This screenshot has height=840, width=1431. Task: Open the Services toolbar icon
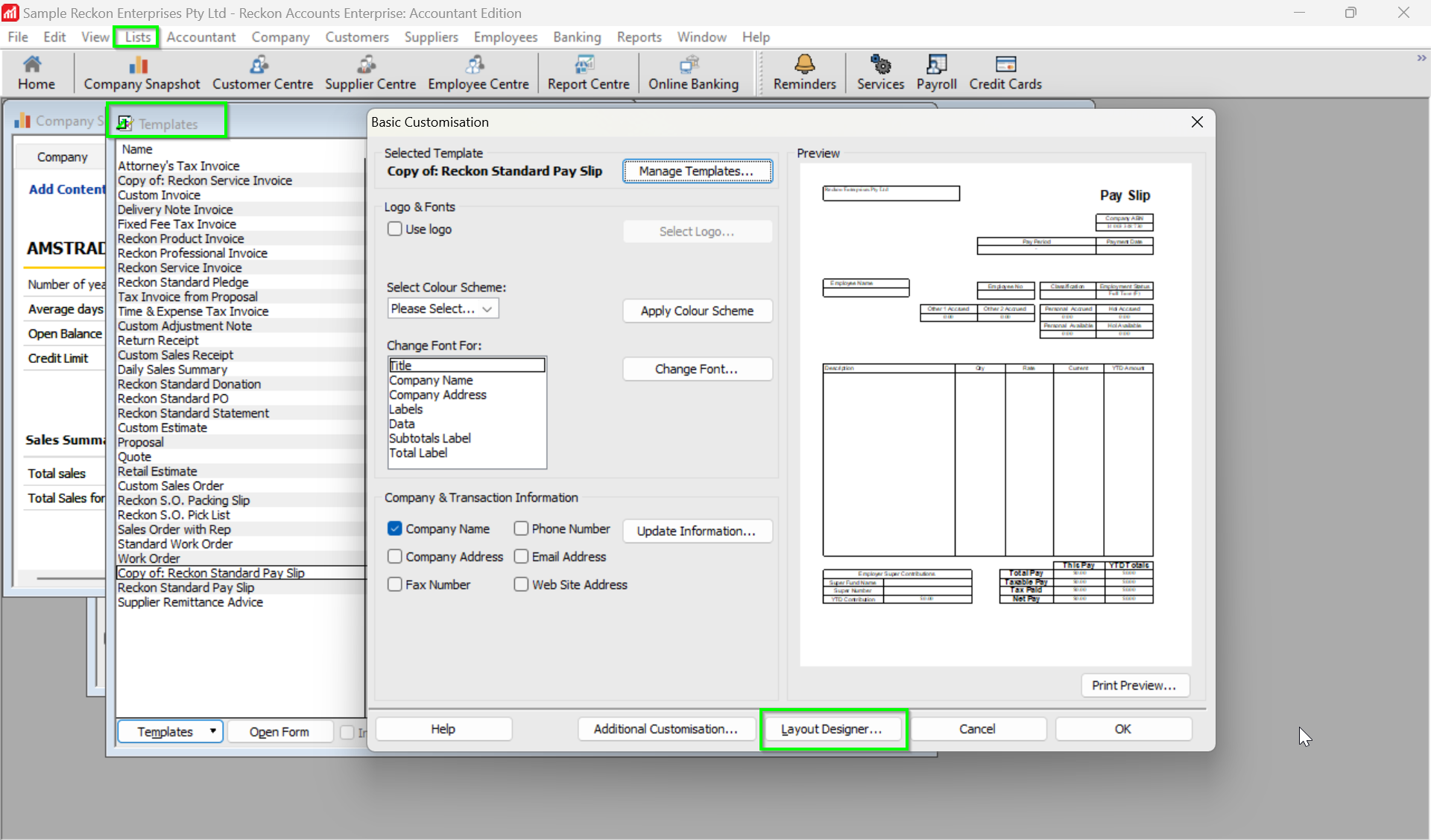[880, 73]
